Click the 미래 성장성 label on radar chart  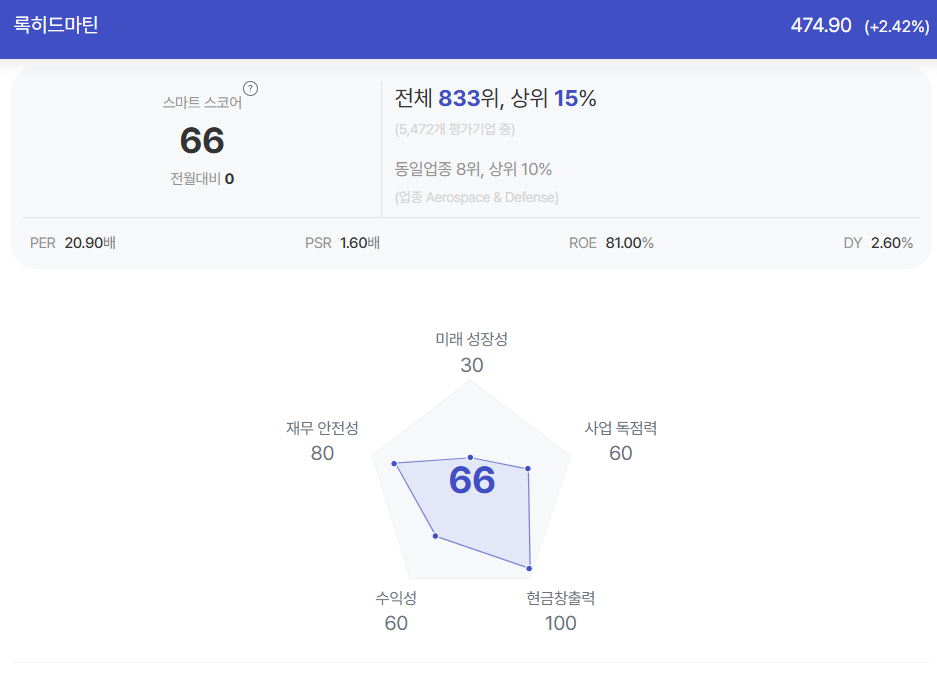coord(471,339)
